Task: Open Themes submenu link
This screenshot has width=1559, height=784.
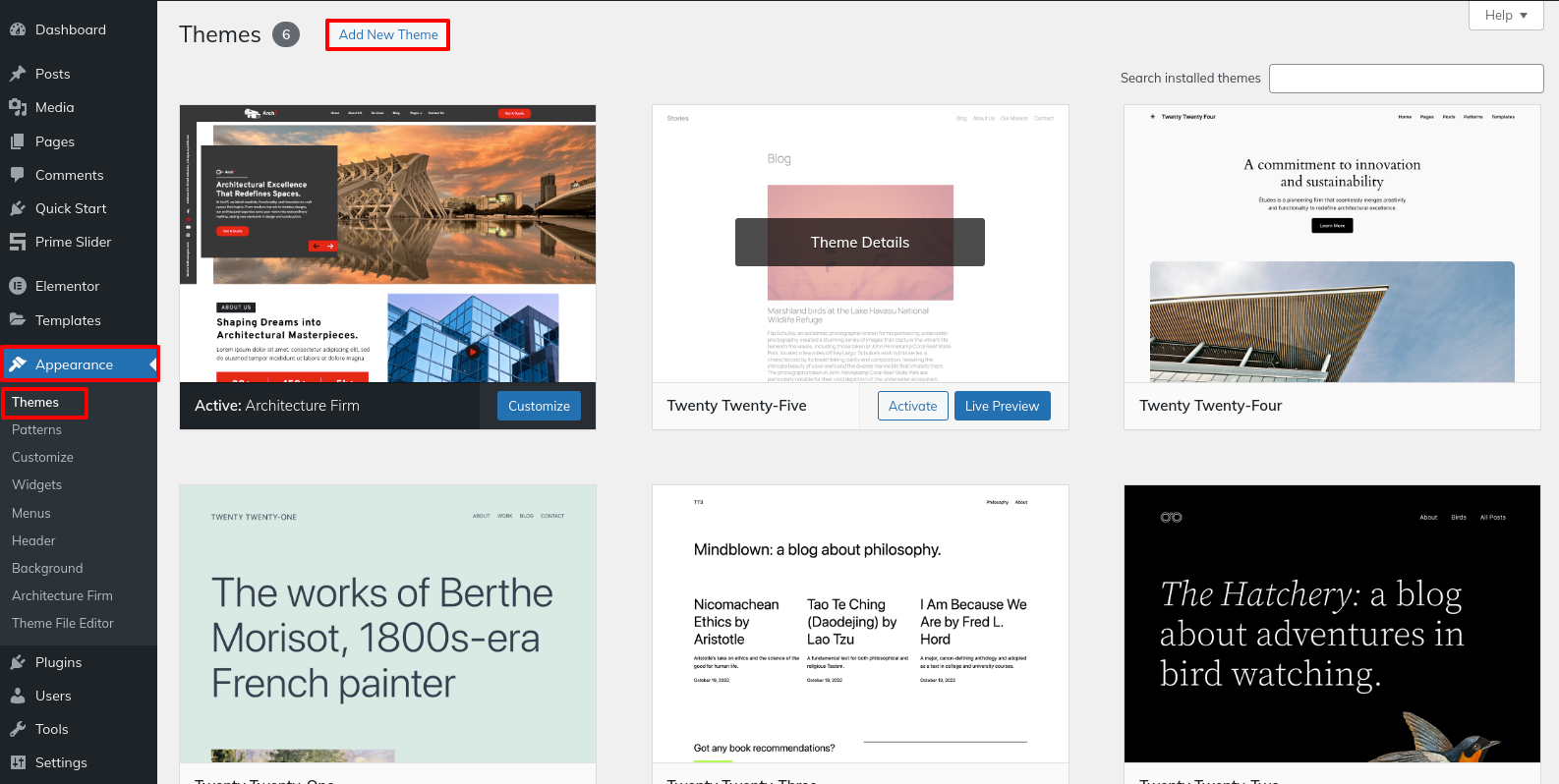Action: (x=35, y=402)
